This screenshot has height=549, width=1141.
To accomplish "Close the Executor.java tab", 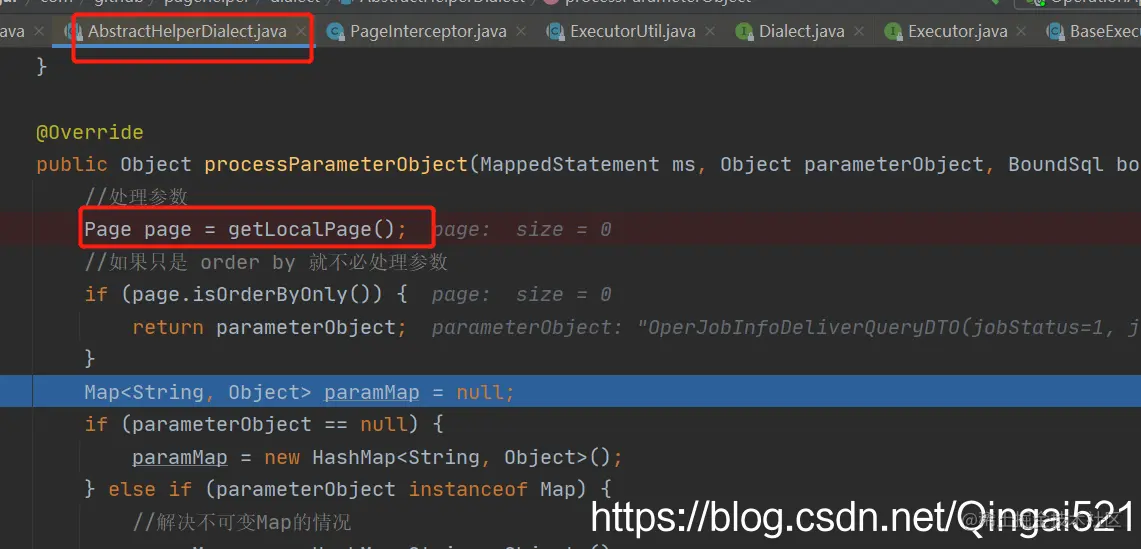I will click(x=1022, y=32).
